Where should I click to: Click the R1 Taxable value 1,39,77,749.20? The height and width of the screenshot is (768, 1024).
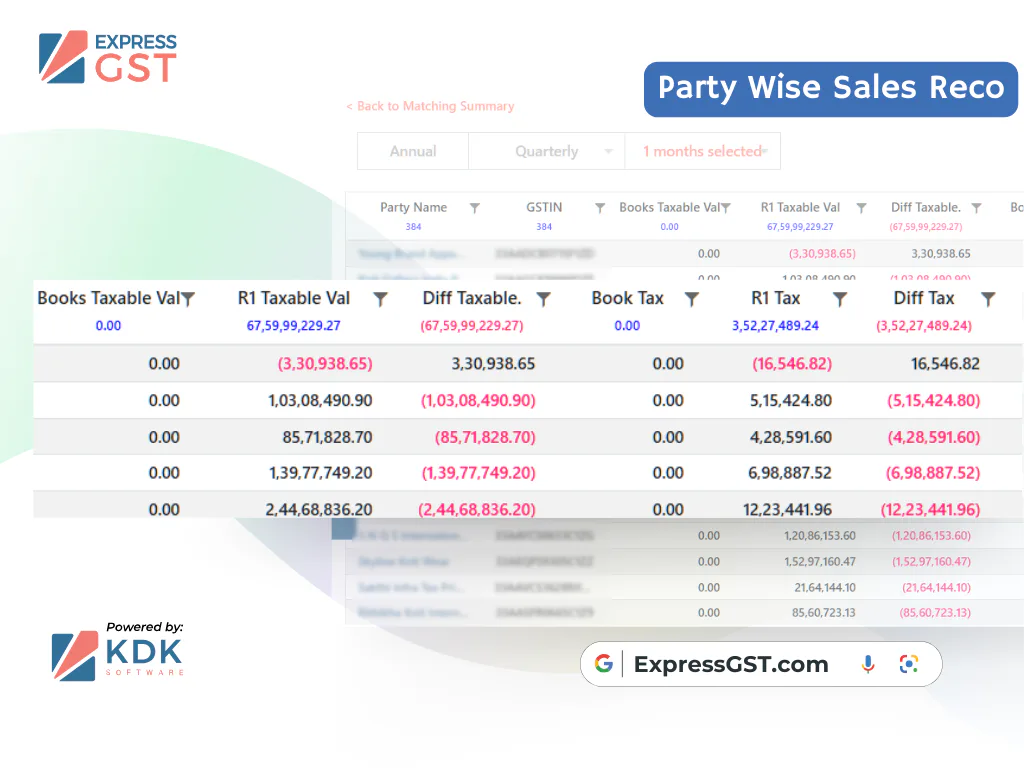pyautogui.click(x=321, y=473)
